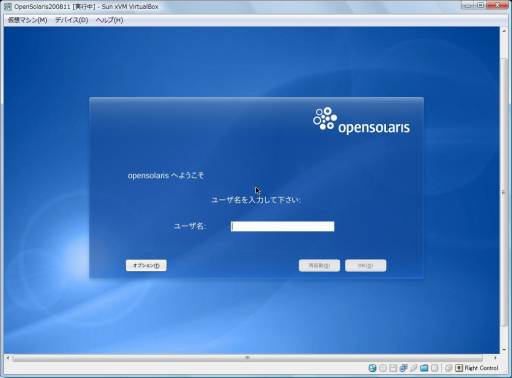The image size is (512, 378).
Task: Open the 仮想マシン(M) menu
Action: tap(27, 20)
